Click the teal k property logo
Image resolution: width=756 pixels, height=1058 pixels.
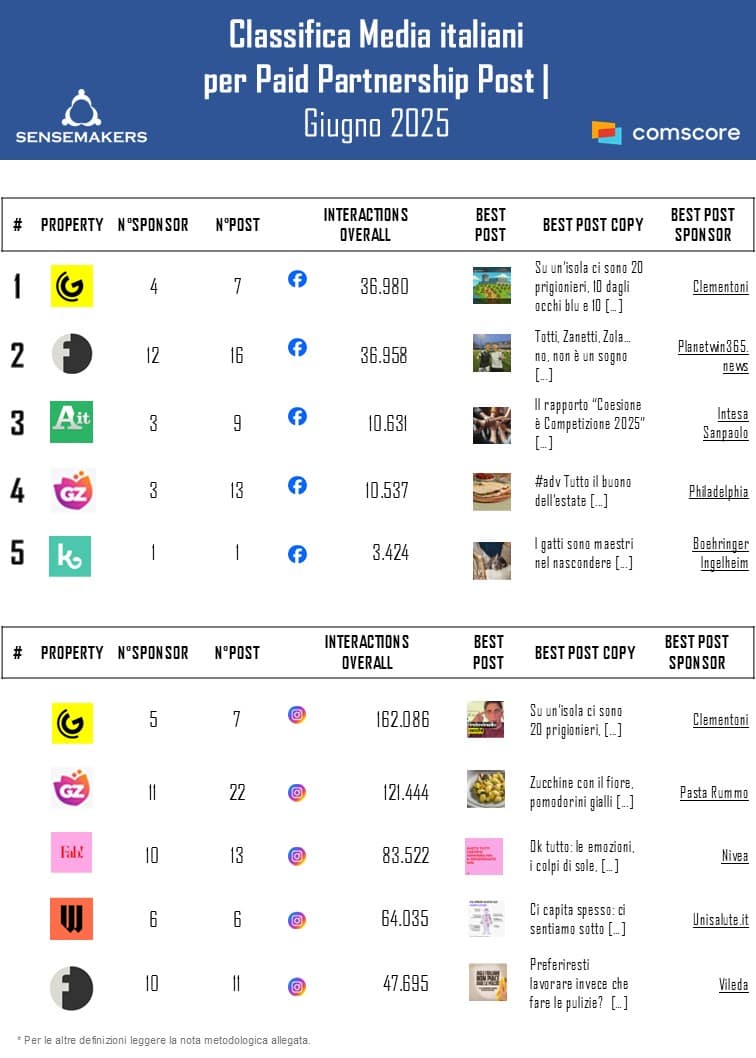[70, 556]
